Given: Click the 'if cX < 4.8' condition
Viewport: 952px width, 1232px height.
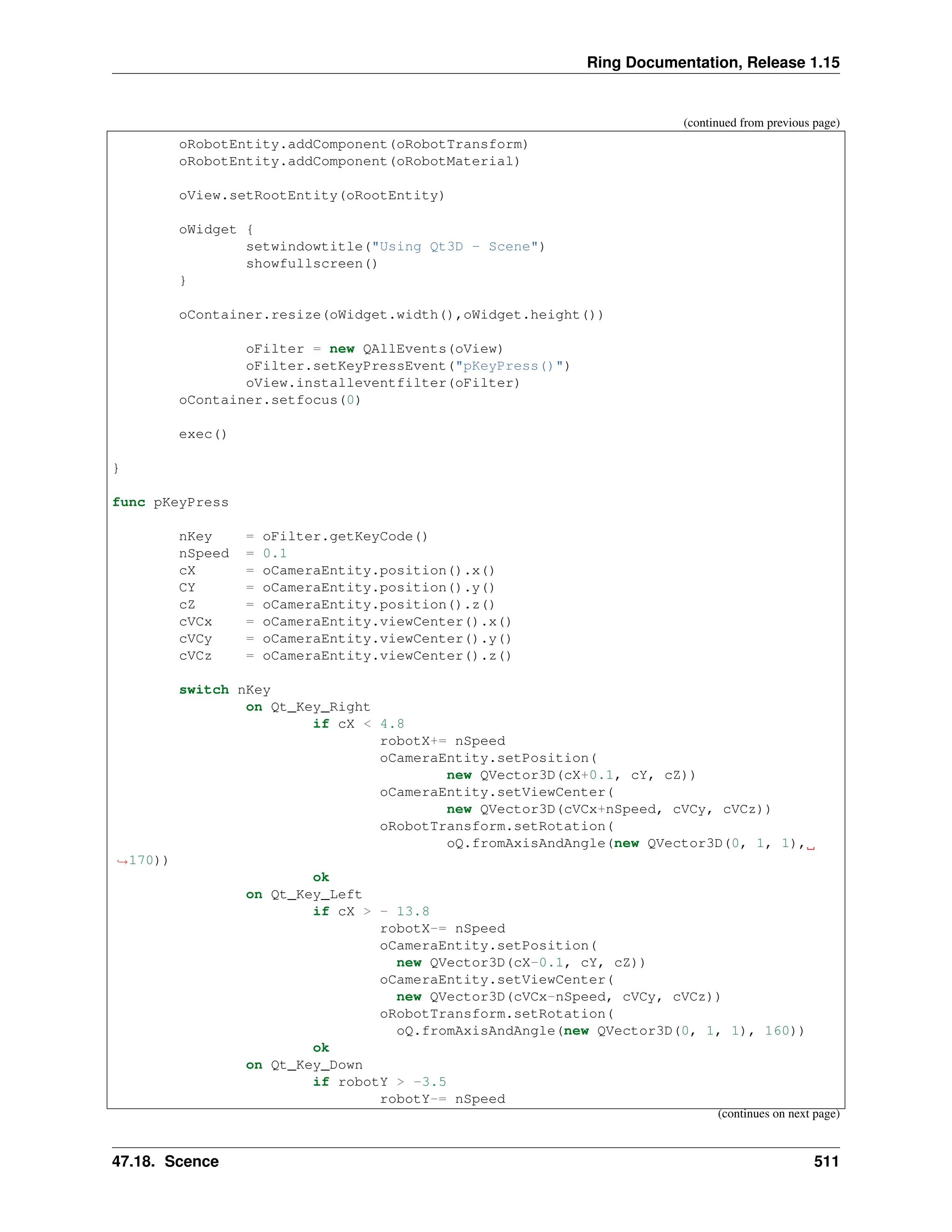Looking at the screenshot, I should (358, 724).
